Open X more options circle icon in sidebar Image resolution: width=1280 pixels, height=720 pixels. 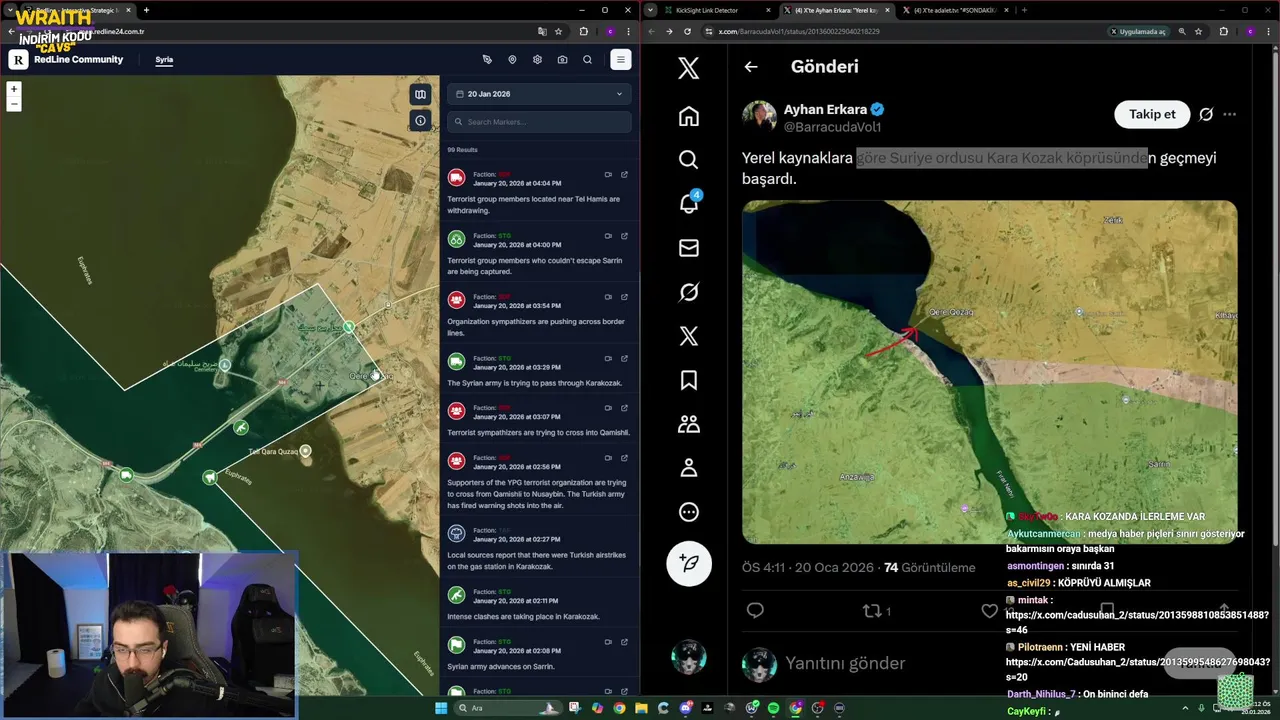coord(689,512)
